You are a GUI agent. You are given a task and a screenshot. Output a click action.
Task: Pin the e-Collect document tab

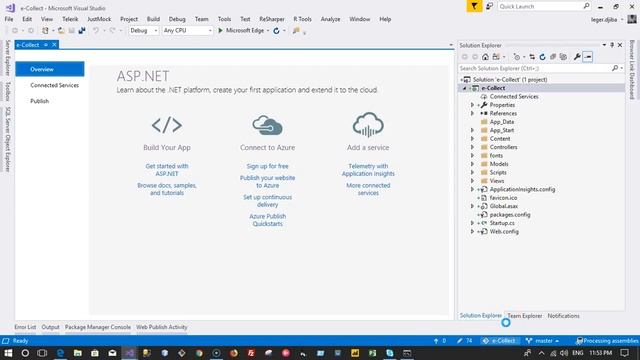[46, 45]
